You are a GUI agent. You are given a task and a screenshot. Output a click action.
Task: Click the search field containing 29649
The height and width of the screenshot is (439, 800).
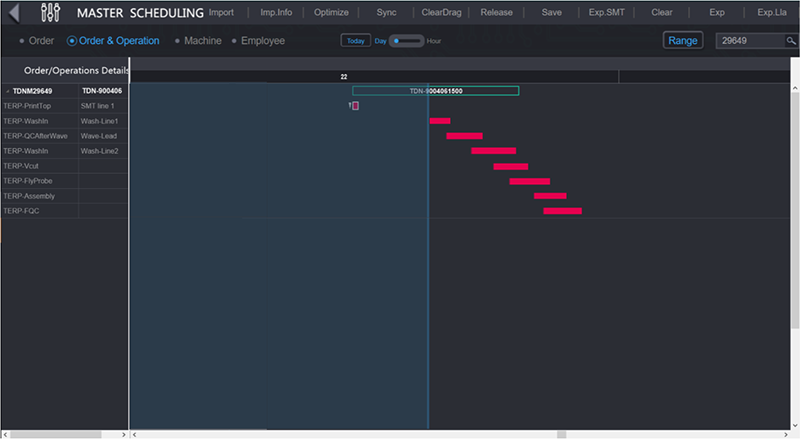coord(750,41)
